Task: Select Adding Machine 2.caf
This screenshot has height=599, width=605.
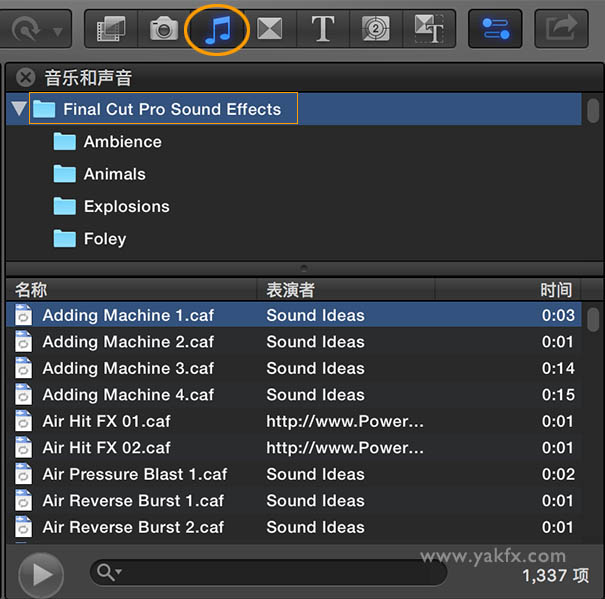Action: pos(294,342)
